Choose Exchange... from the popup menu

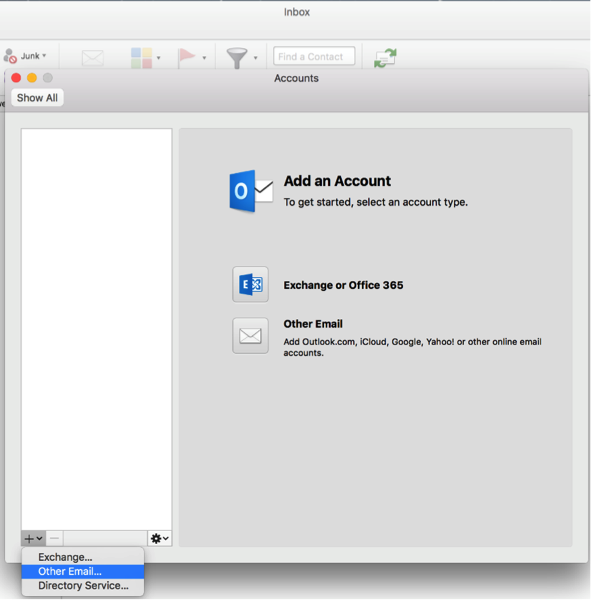click(x=83, y=557)
